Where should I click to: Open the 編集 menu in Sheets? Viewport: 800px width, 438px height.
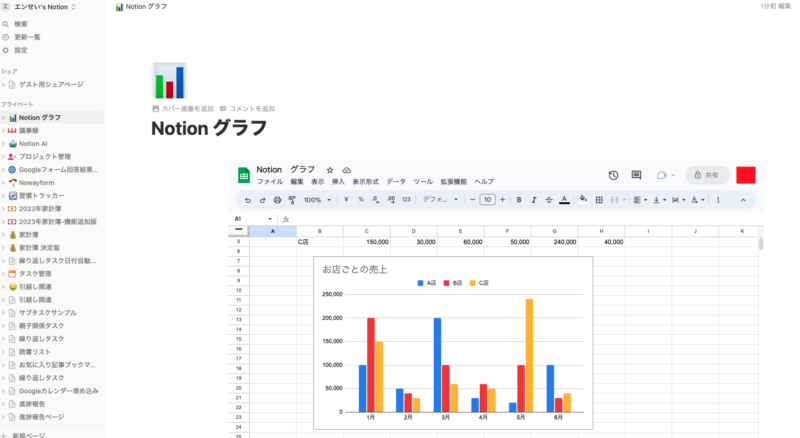(297, 182)
